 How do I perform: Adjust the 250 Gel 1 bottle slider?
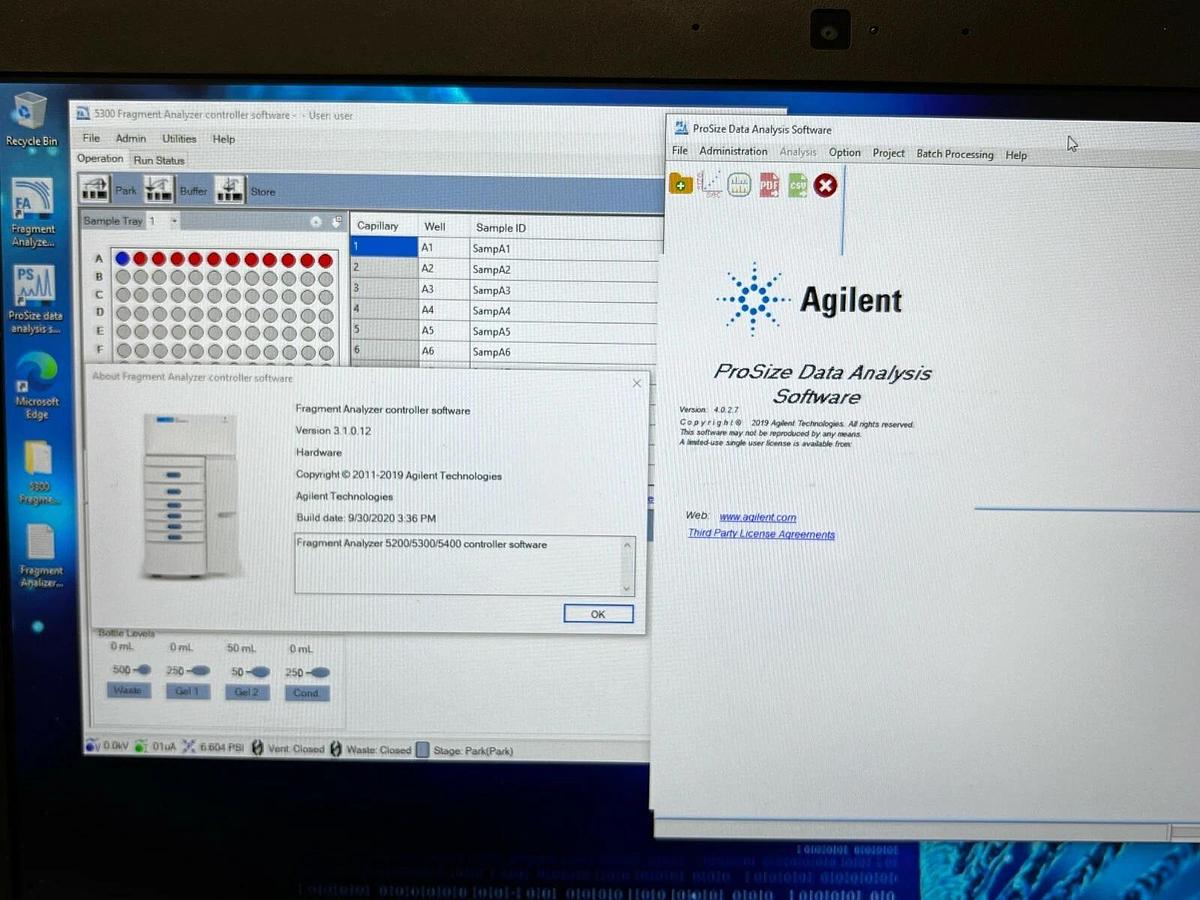199,671
